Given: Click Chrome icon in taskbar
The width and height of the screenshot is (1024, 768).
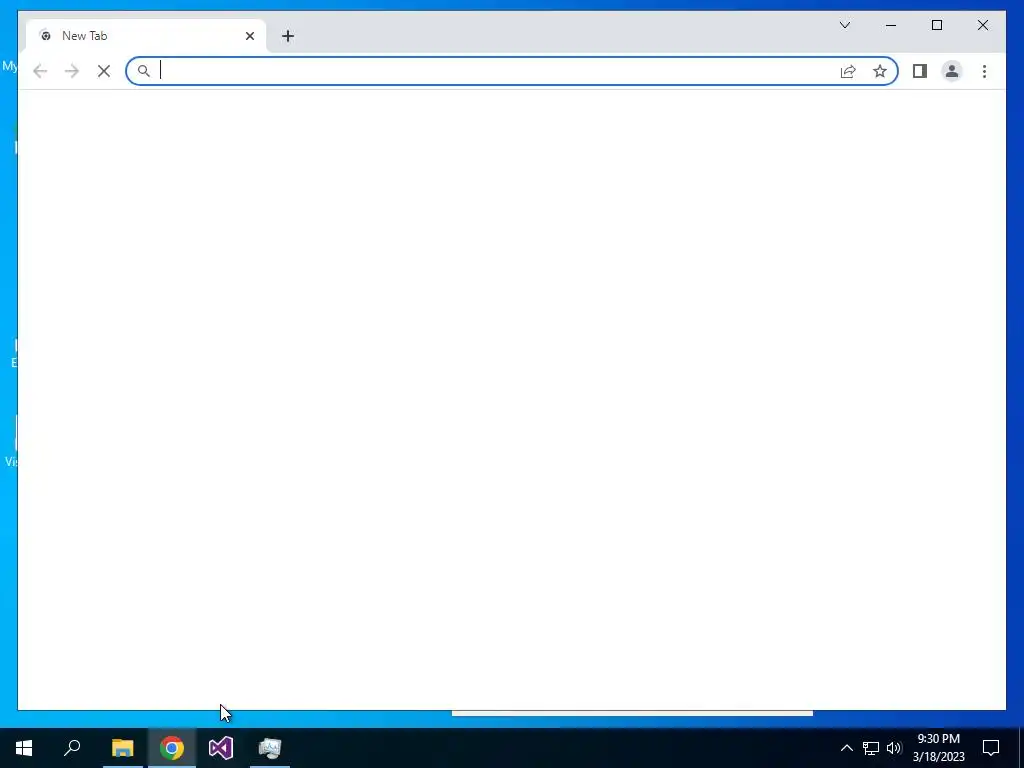Looking at the screenshot, I should (172, 748).
